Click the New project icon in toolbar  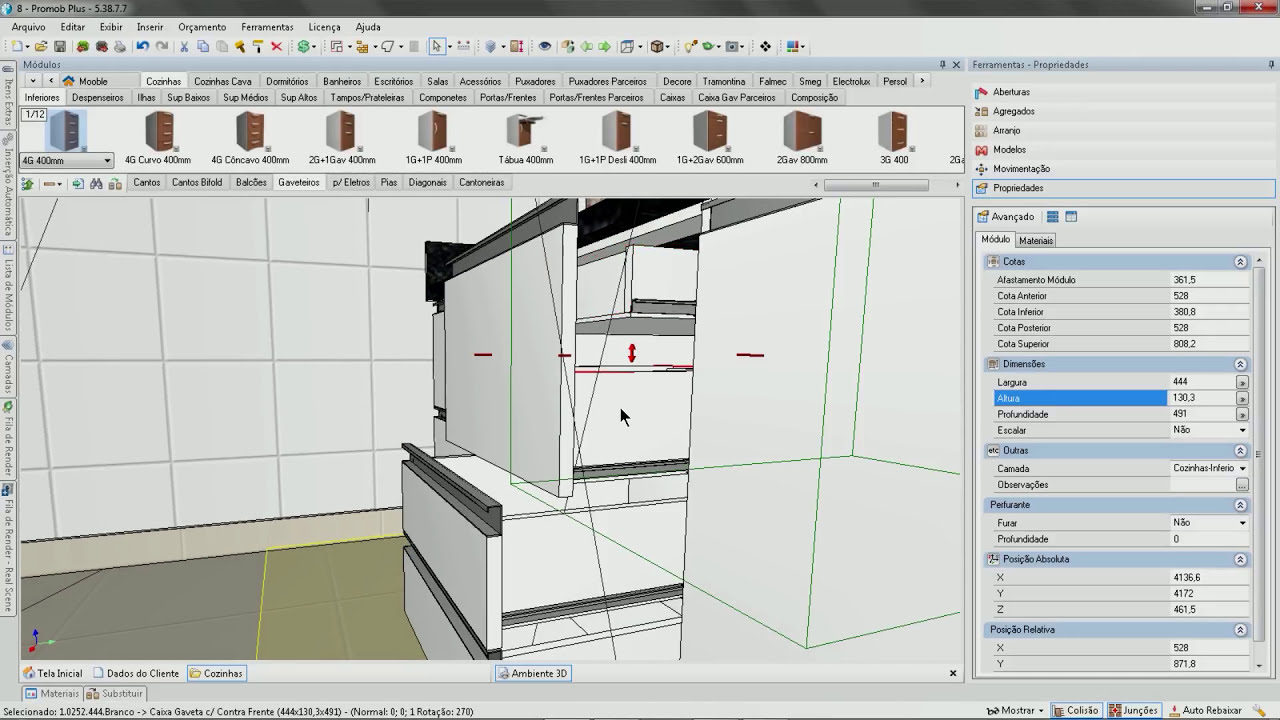(19, 46)
